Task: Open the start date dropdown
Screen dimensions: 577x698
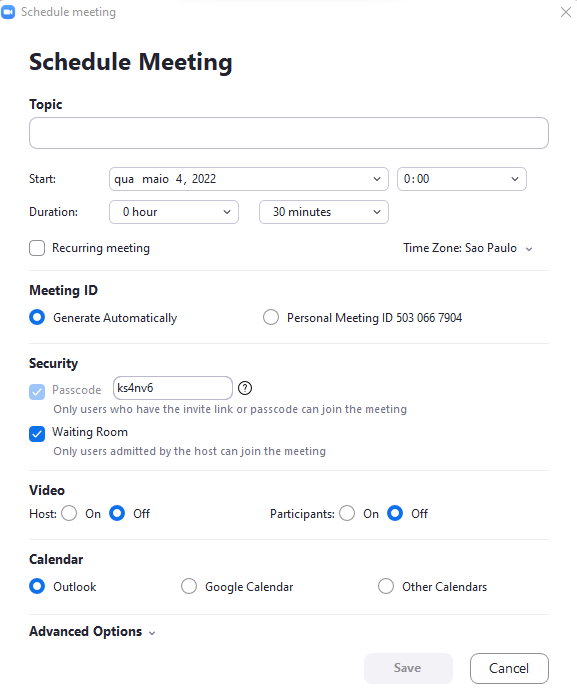Action: 249,179
